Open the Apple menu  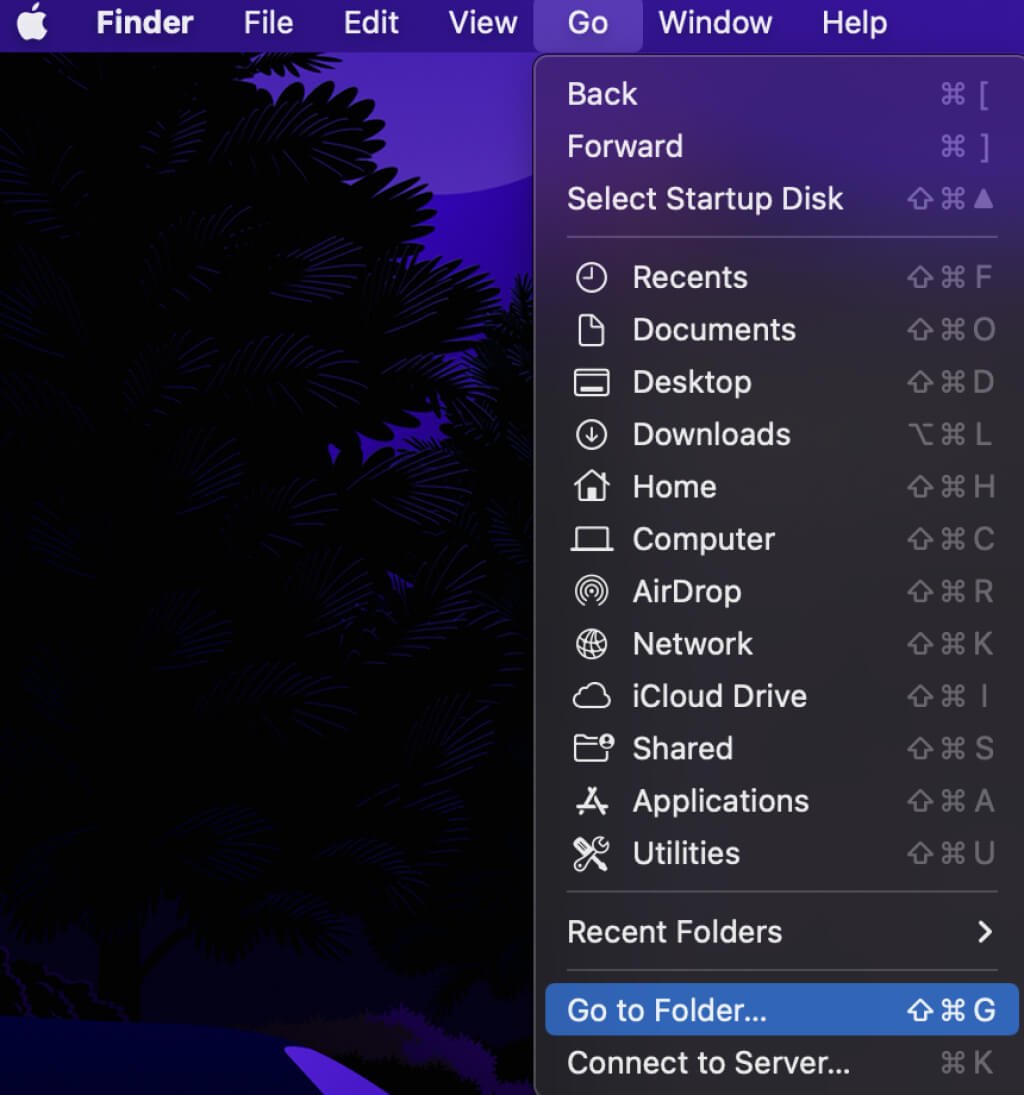[x=31, y=22]
